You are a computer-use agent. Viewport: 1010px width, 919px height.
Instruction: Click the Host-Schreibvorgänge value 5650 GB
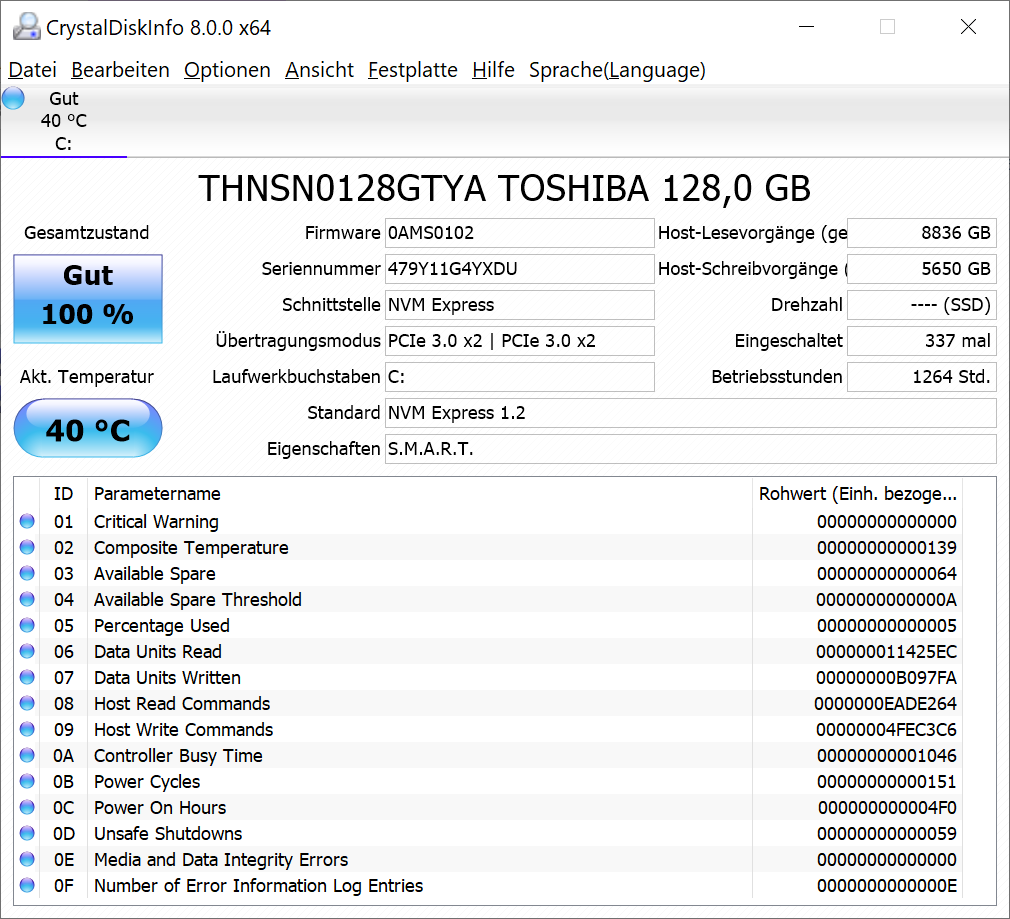point(922,269)
